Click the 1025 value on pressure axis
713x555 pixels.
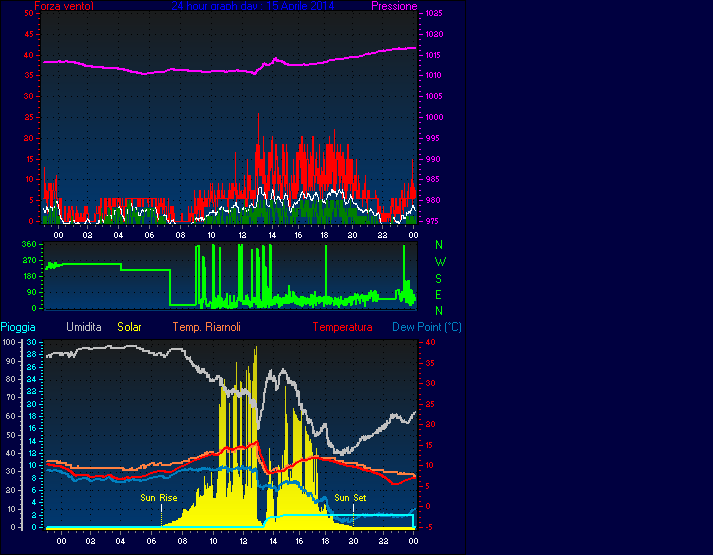433,14
